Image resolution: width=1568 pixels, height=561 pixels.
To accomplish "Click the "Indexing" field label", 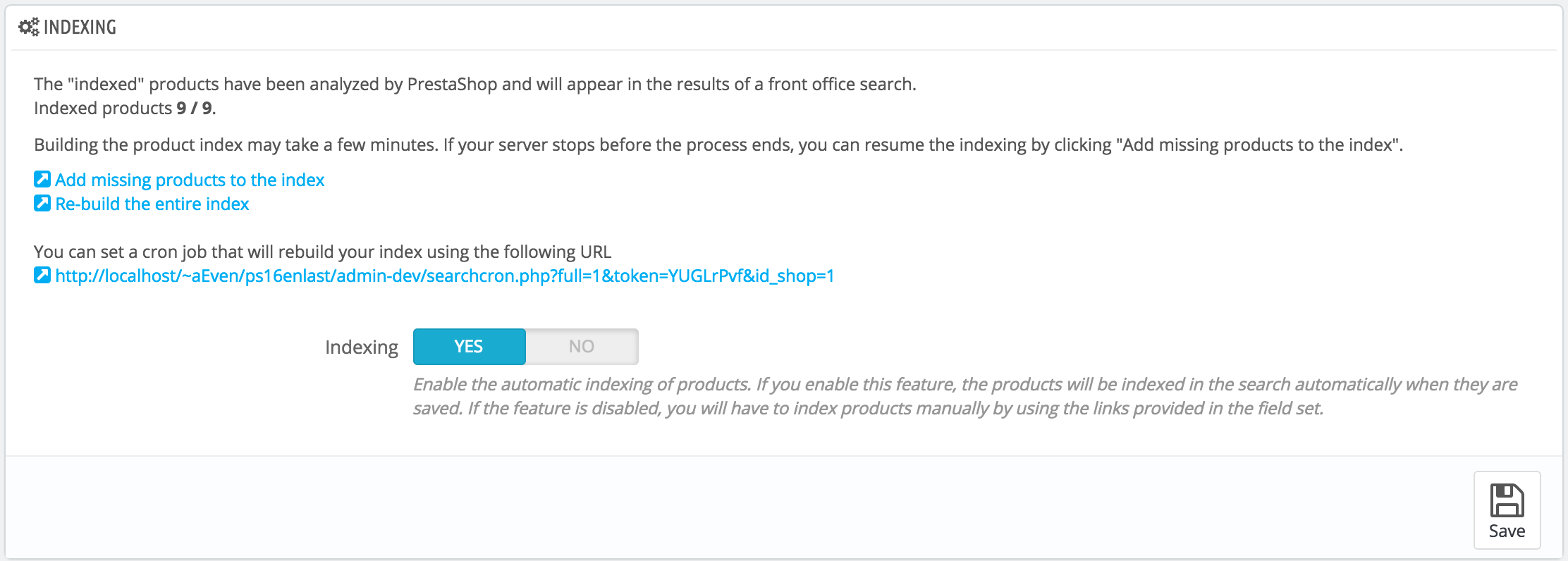I will (x=361, y=347).
